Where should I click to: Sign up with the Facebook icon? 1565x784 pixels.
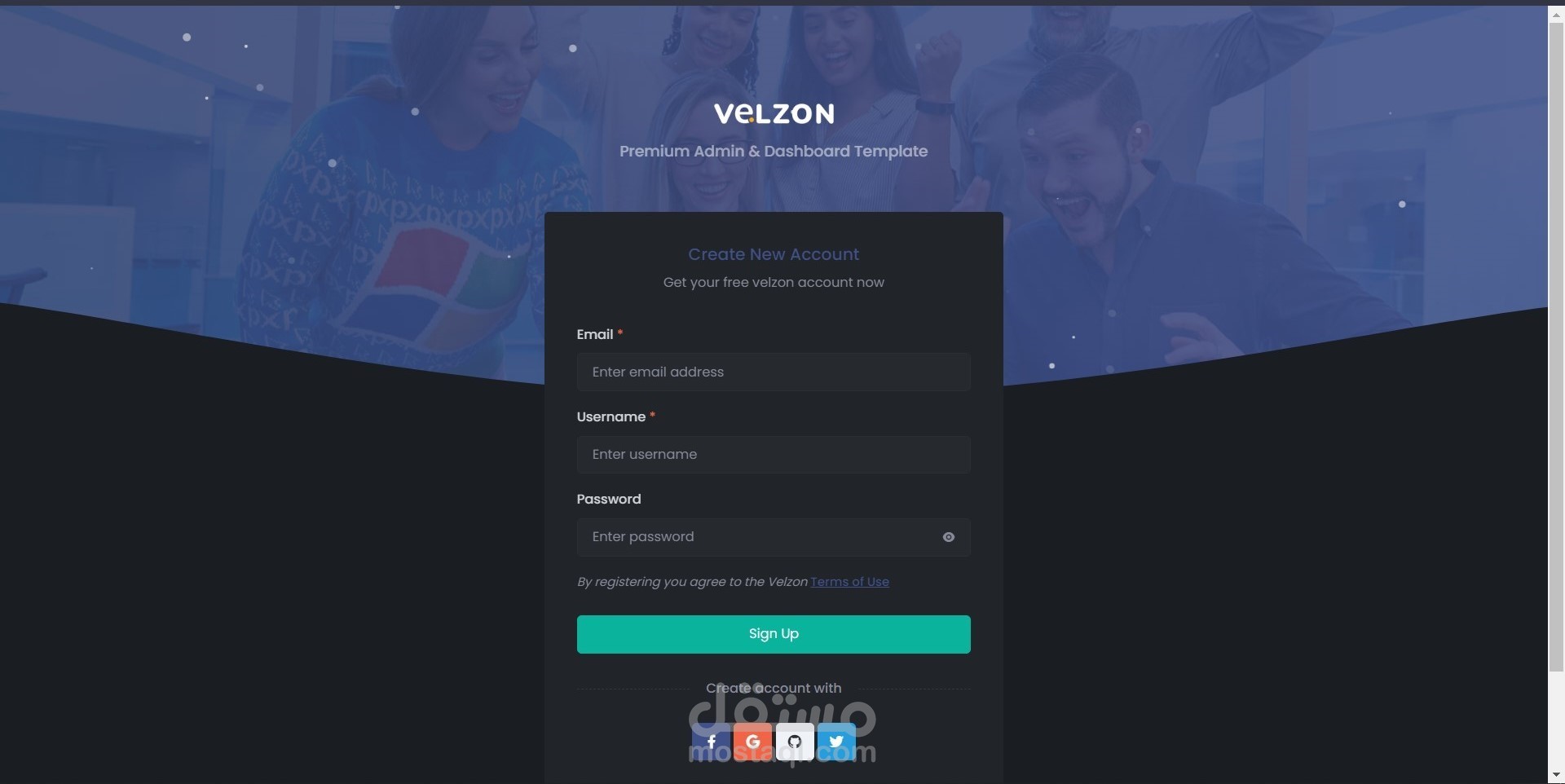[x=712, y=742]
